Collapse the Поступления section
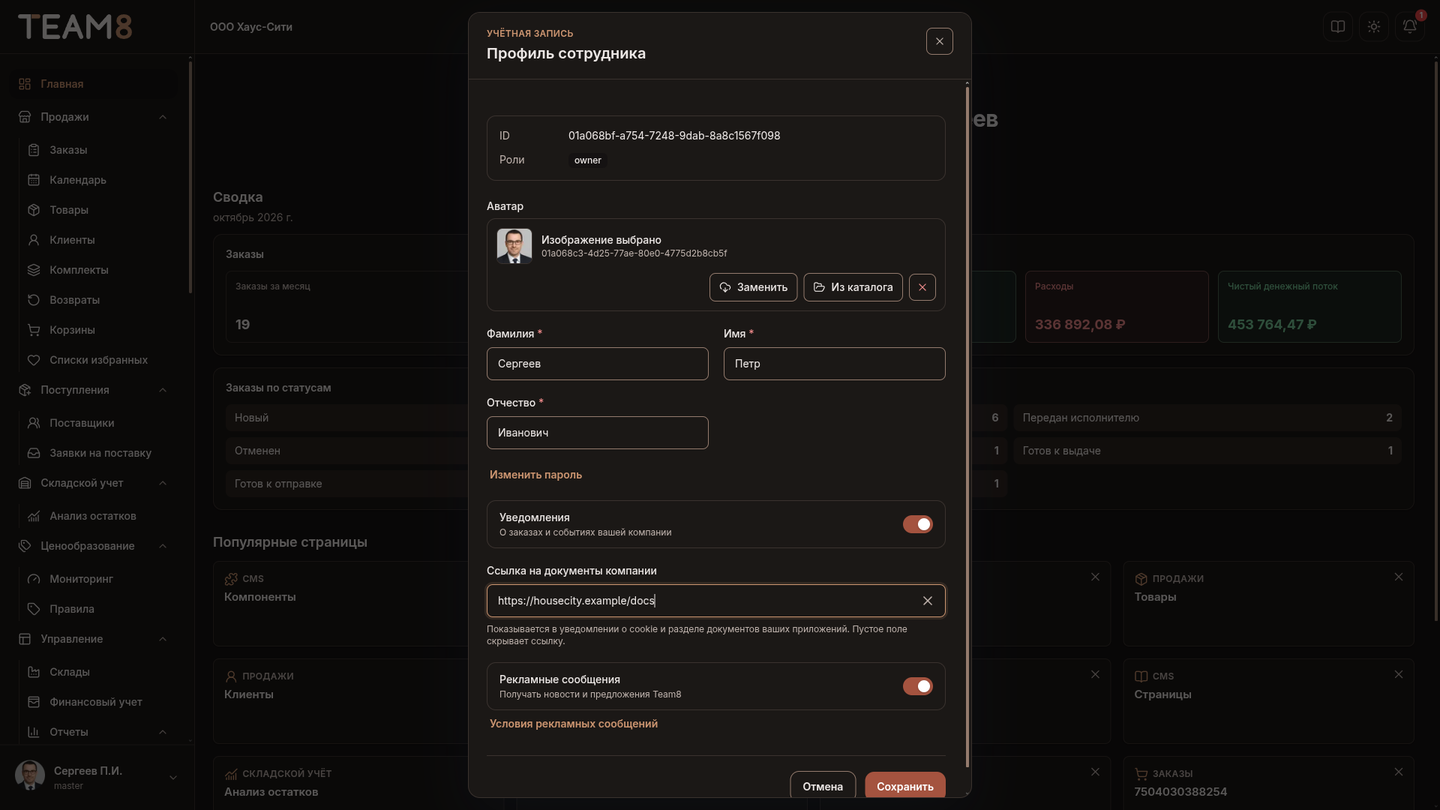This screenshot has height=810, width=1440. pyautogui.click(x=163, y=390)
